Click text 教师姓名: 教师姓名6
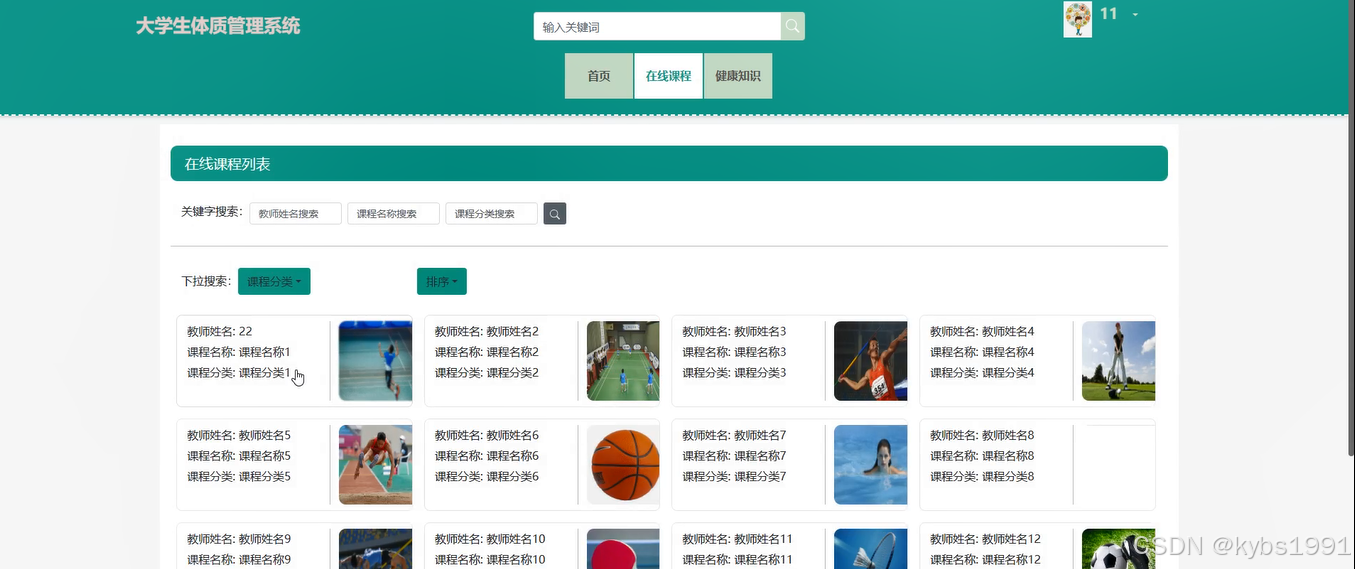 point(487,436)
